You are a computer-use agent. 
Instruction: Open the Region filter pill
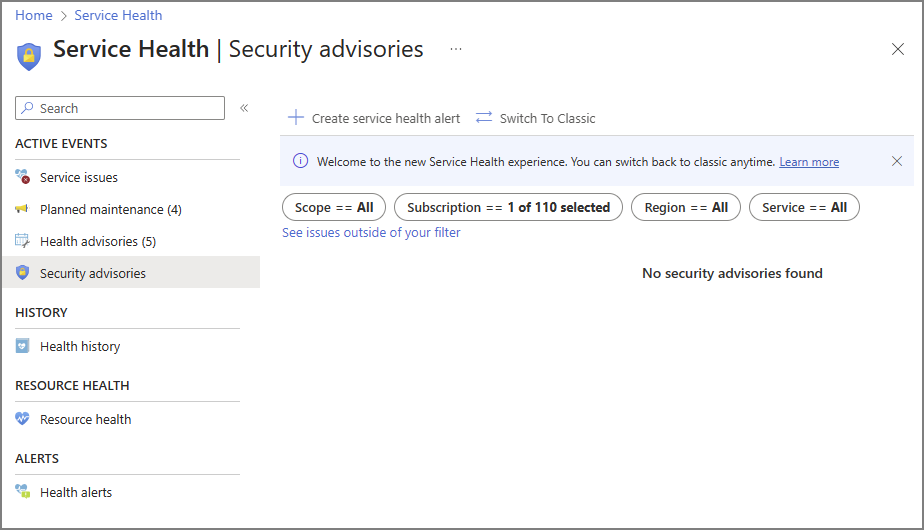(x=686, y=208)
